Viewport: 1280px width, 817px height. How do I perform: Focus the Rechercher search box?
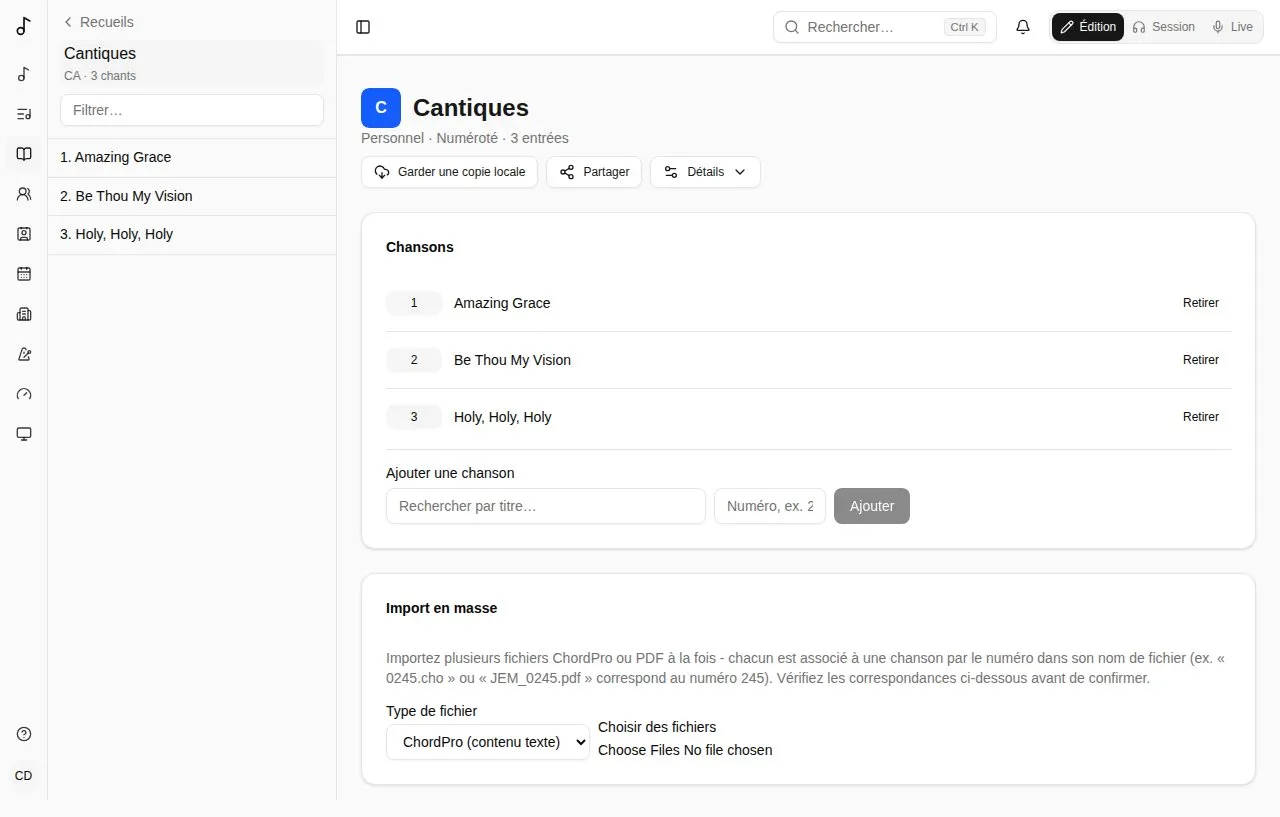[885, 27]
